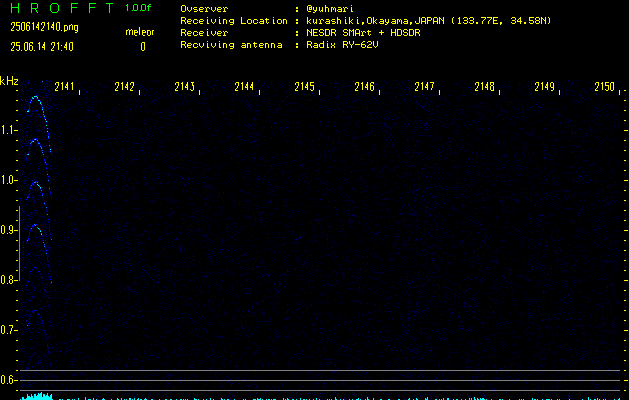Click the meteor count label

[140, 32]
